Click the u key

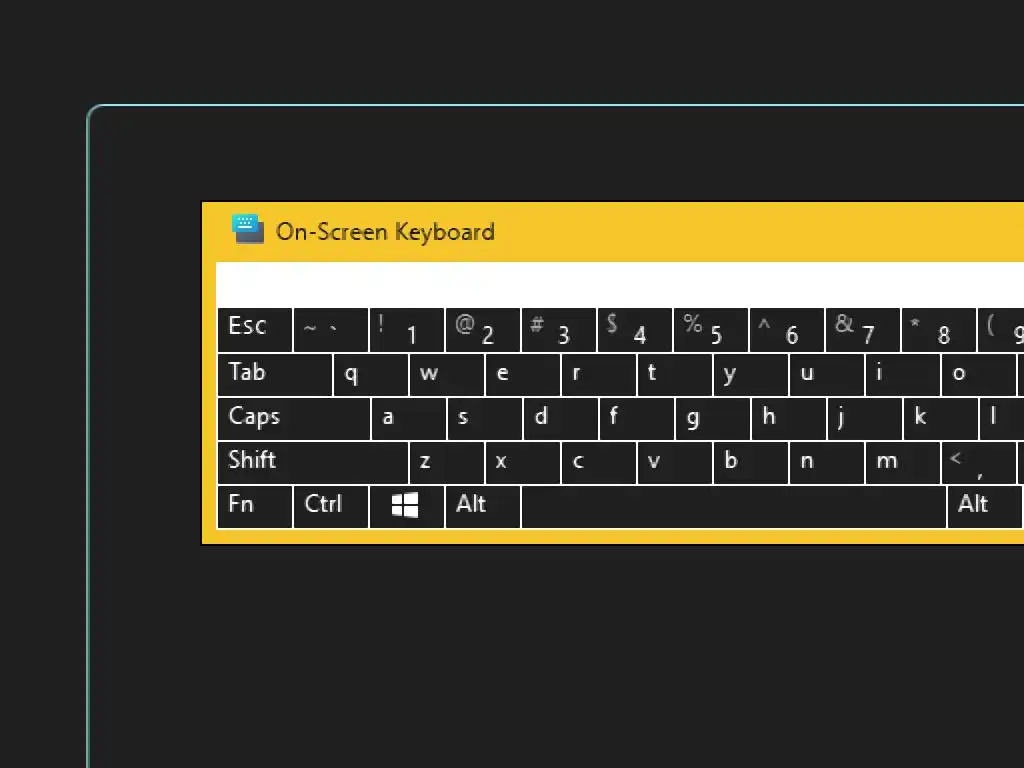827,375
